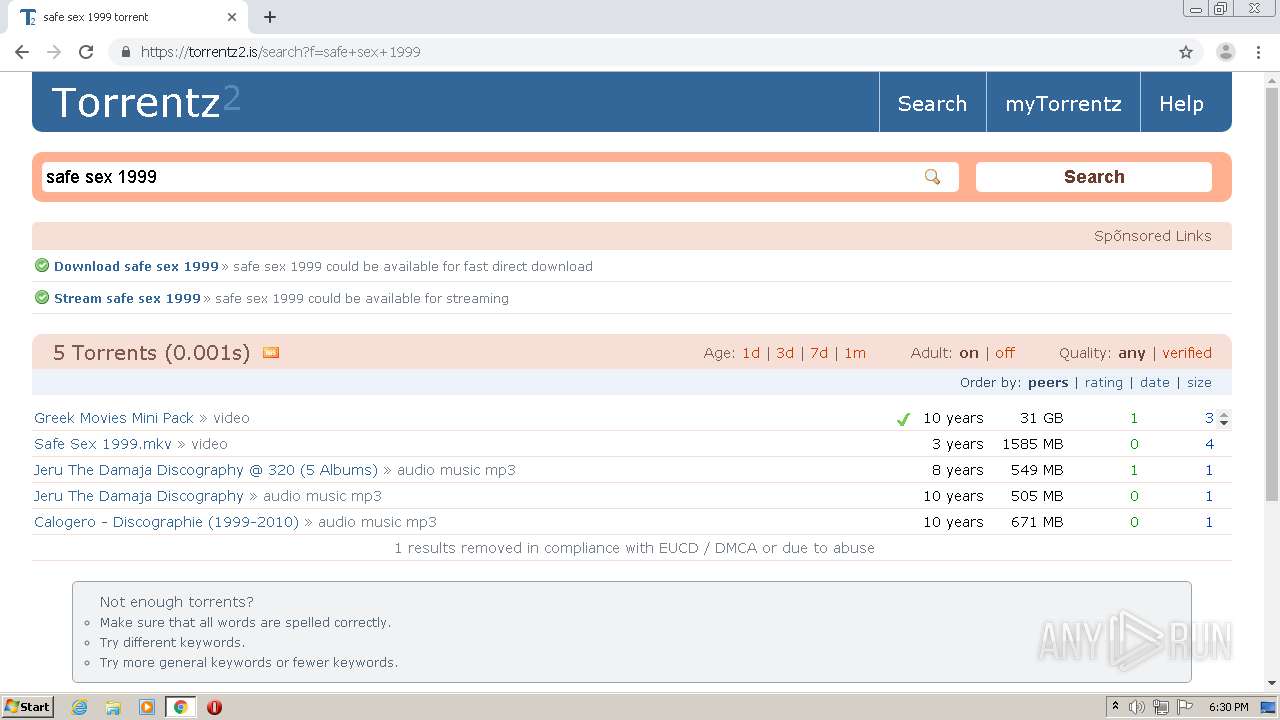Turn adult filter on
Viewport: 1280px width, 720px height.
(969, 353)
